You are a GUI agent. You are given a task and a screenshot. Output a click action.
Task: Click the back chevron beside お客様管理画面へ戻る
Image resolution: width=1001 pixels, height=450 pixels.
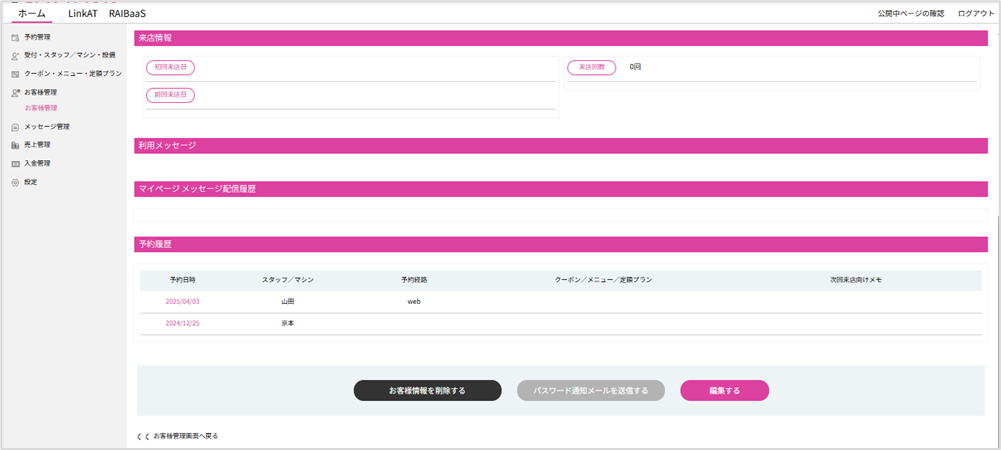pos(142,436)
